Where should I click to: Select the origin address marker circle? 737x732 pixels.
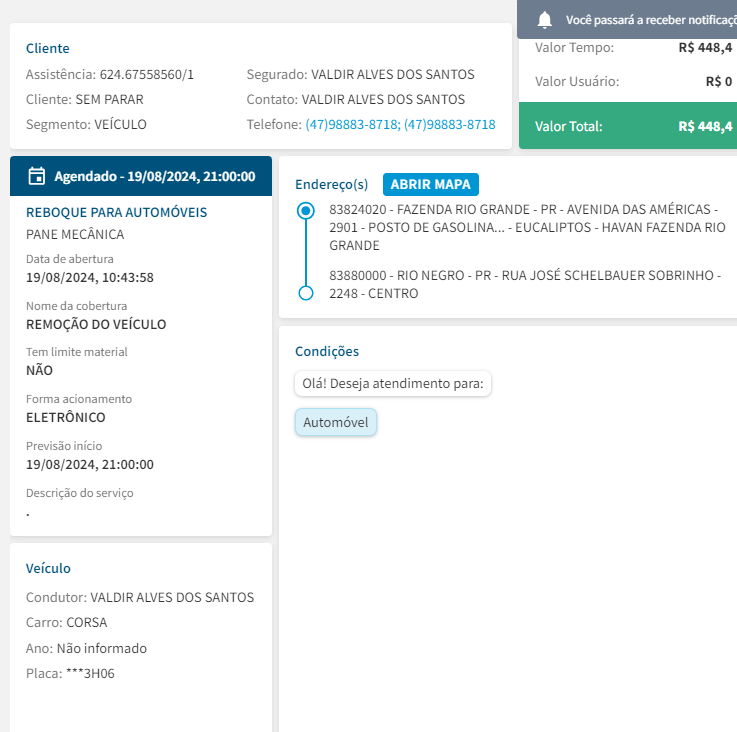coord(306,211)
